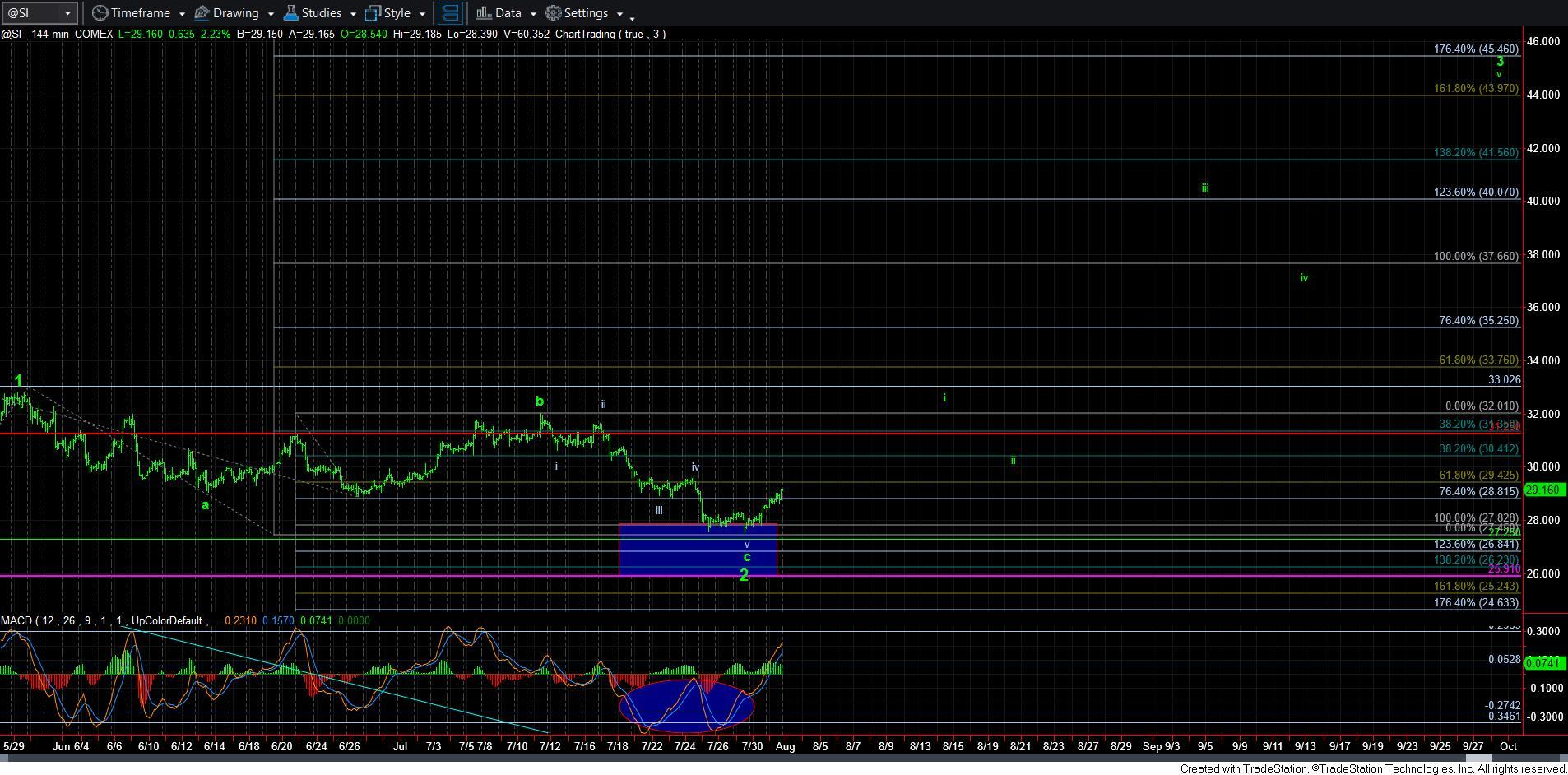The image size is (1568, 775).
Task: Open the Data menu label
Action: [508, 13]
